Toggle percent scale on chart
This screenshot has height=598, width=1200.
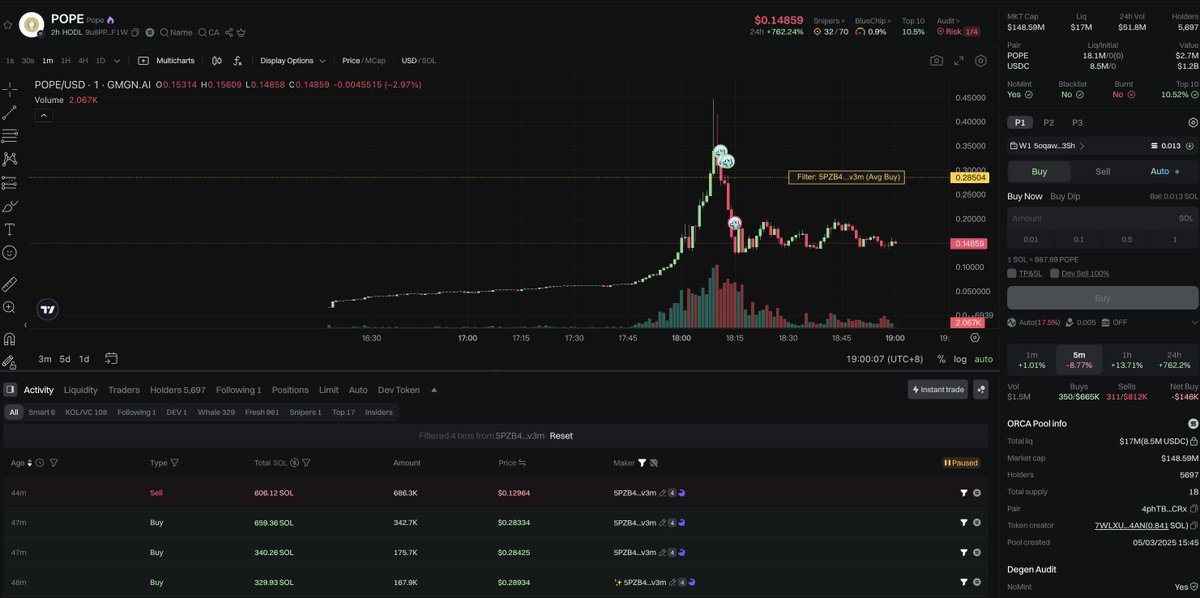(941, 359)
